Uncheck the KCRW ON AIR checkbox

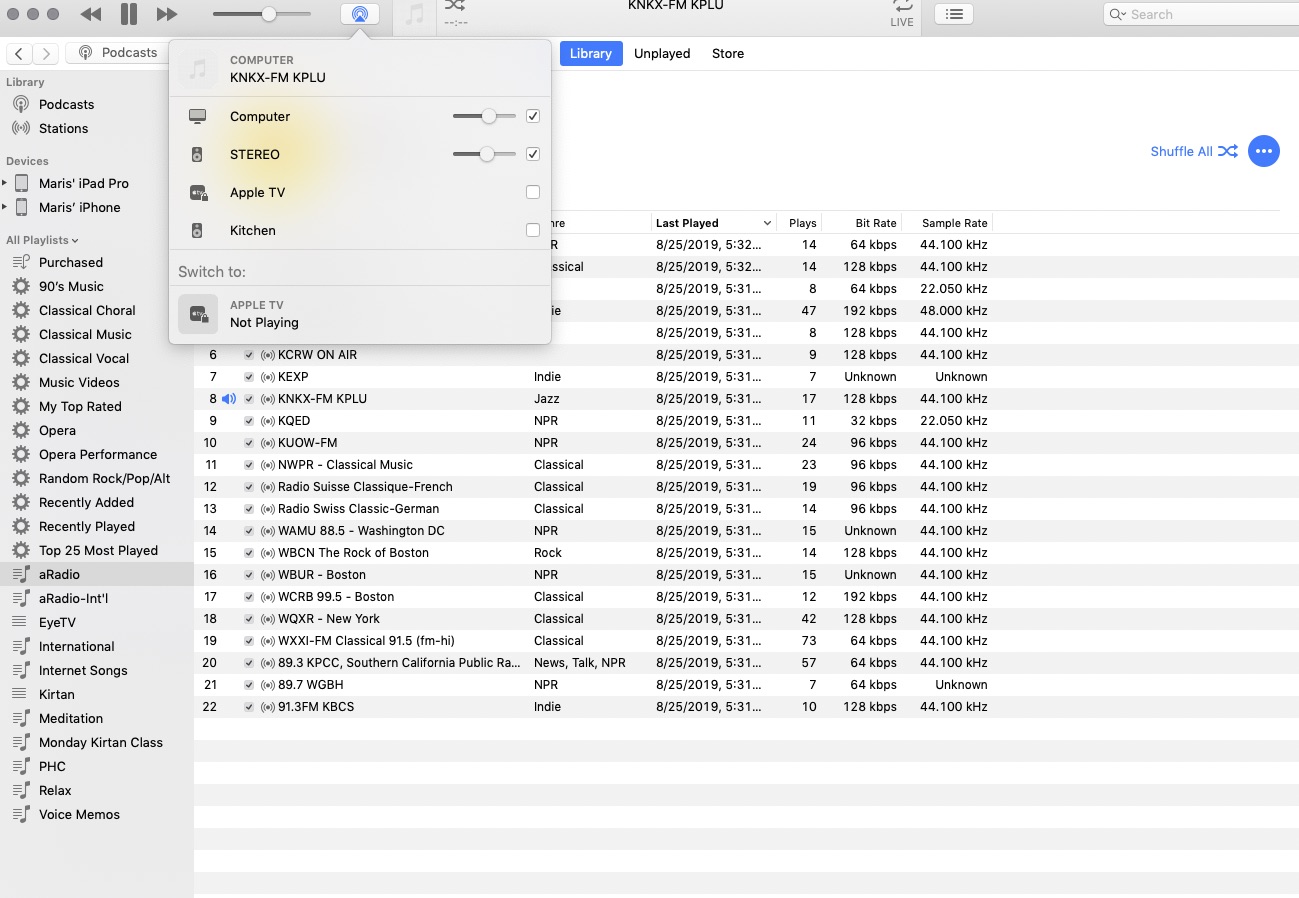click(x=249, y=354)
